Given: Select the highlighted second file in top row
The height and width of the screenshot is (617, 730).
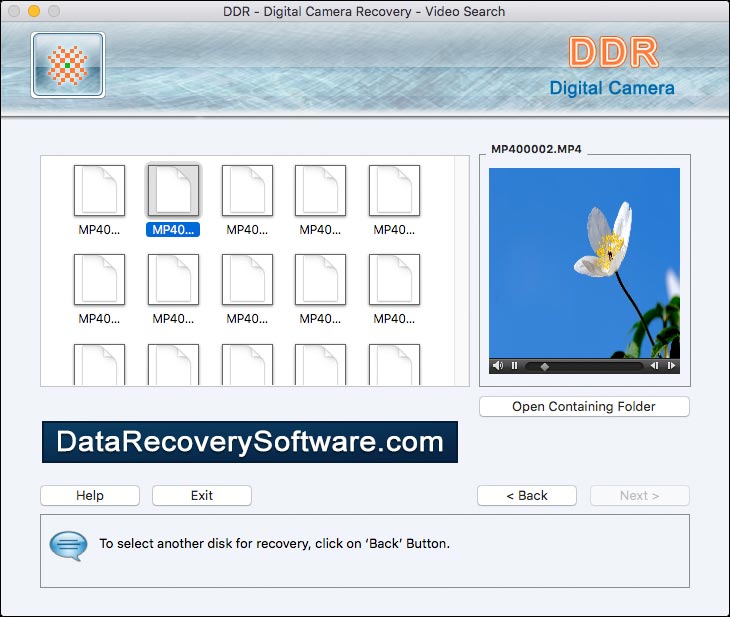Looking at the screenshot, I should [173, 191].
